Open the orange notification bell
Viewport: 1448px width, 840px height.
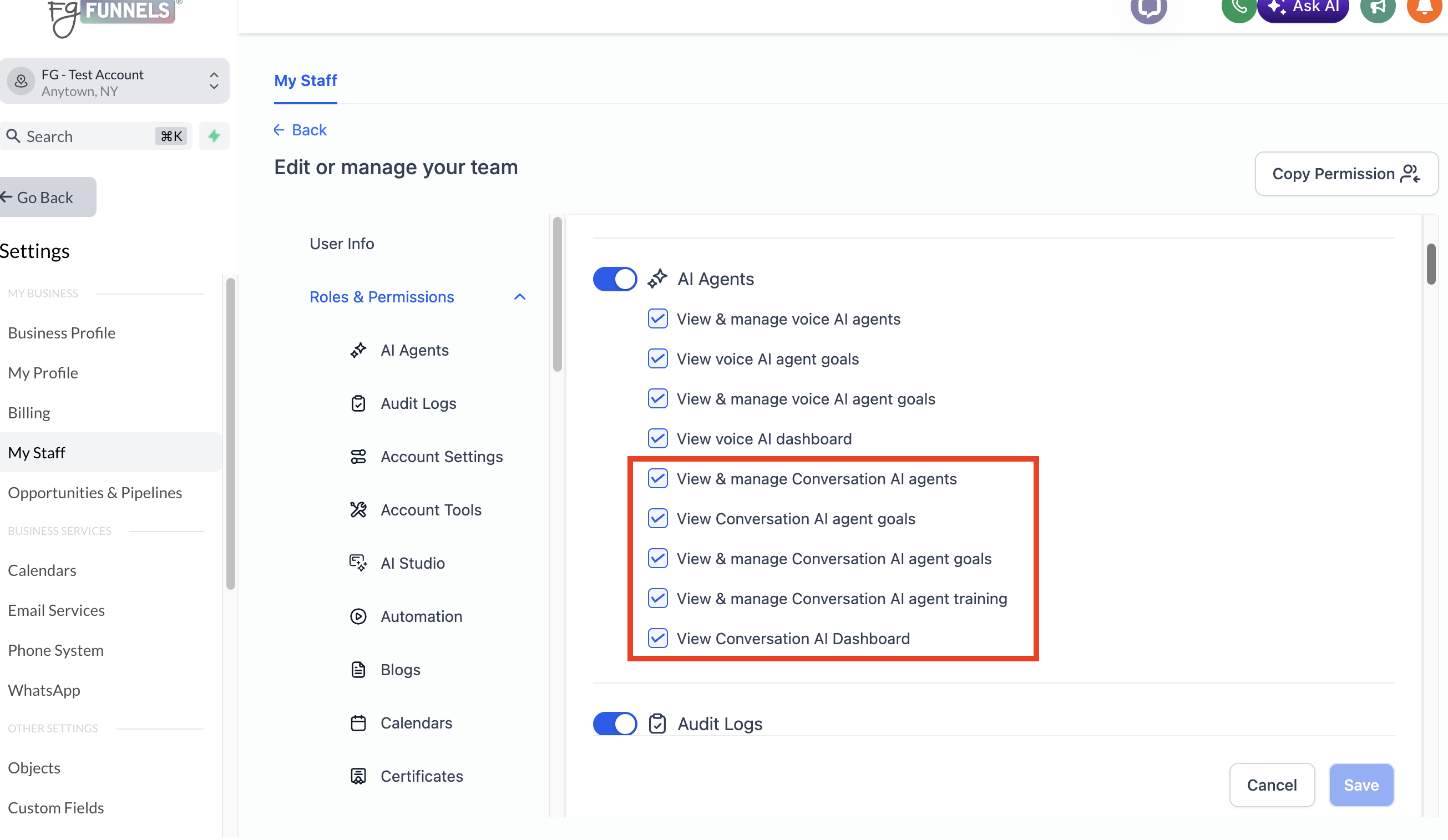[1426, 8]
